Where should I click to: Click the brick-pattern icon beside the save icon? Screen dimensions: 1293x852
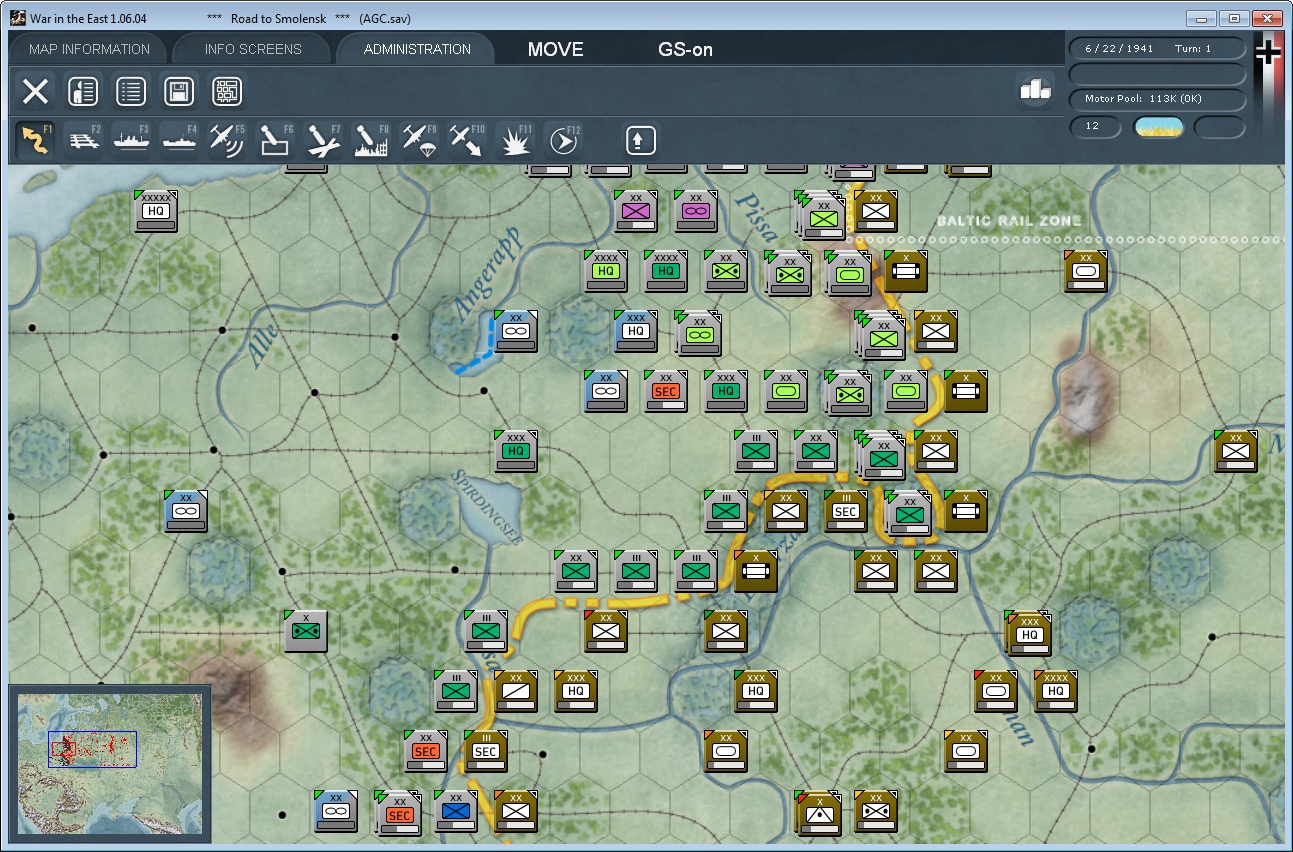(227, 92)
